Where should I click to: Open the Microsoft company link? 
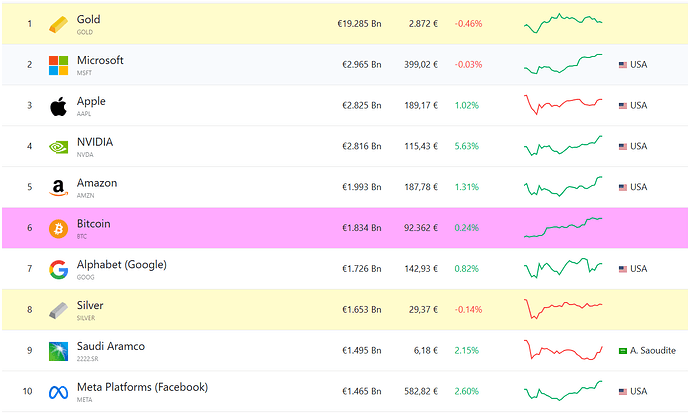click(100, 60)
